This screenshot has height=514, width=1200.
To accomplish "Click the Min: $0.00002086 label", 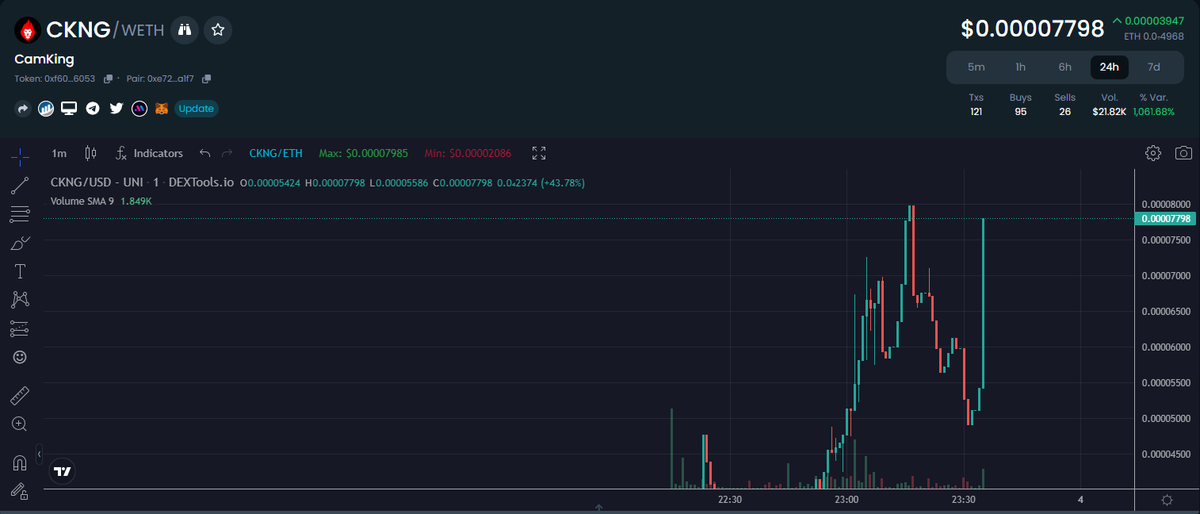I will (468, 153).
